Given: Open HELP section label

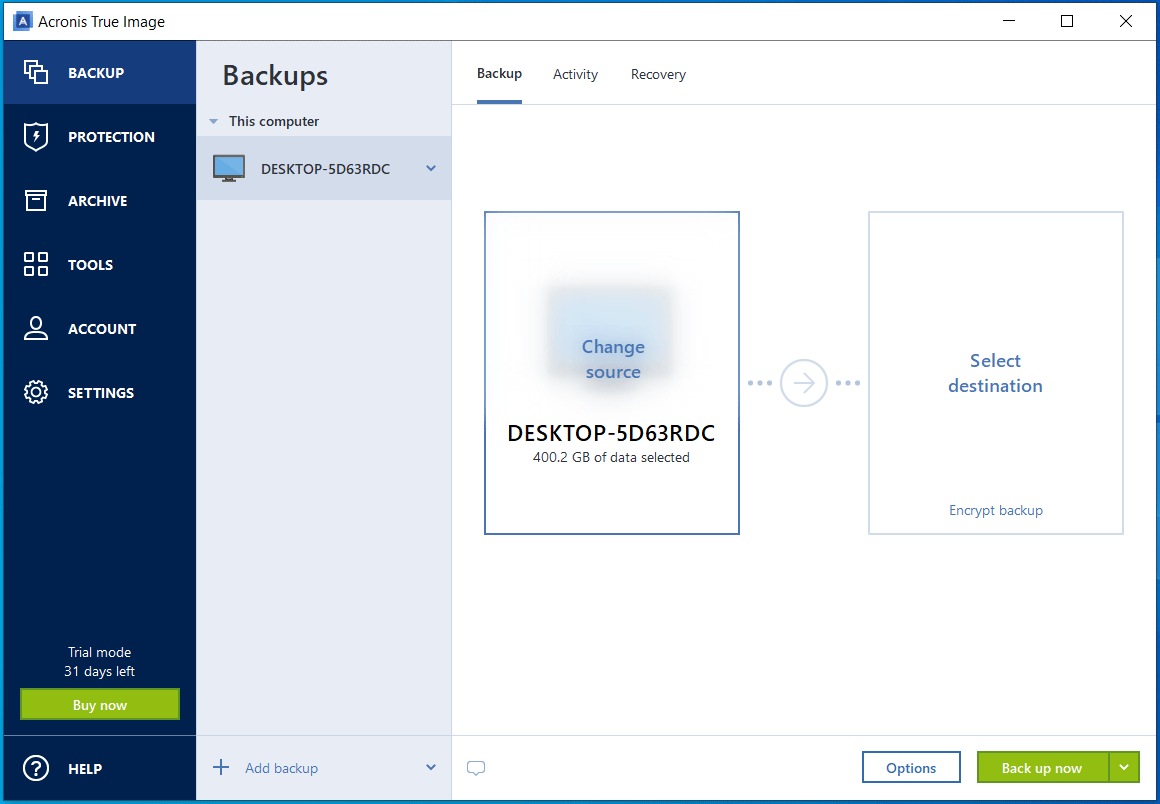Looking at the screenshot, I should 85,769.
